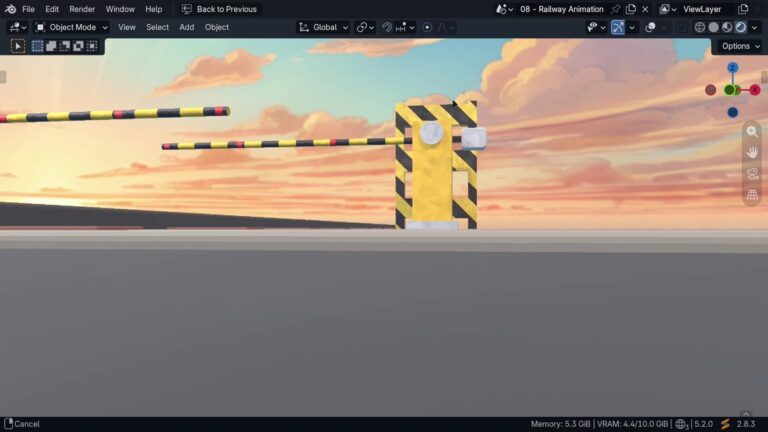
Task: Click the Back to Previous button
Action: 219,9
